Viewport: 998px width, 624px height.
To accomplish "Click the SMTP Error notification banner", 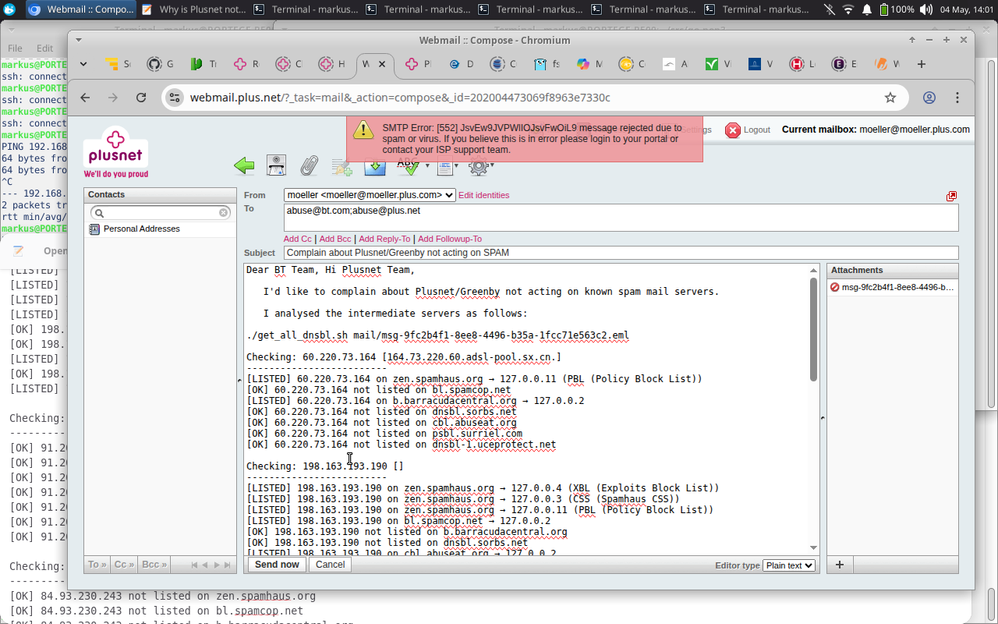I will pos(524,139).
